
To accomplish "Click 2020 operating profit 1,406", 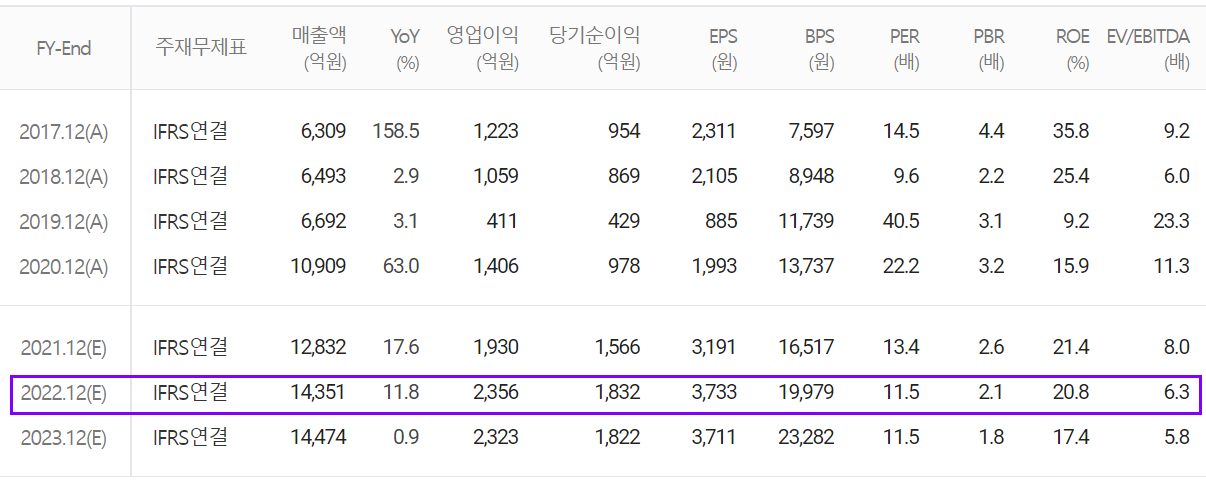I will click(496, 266).
